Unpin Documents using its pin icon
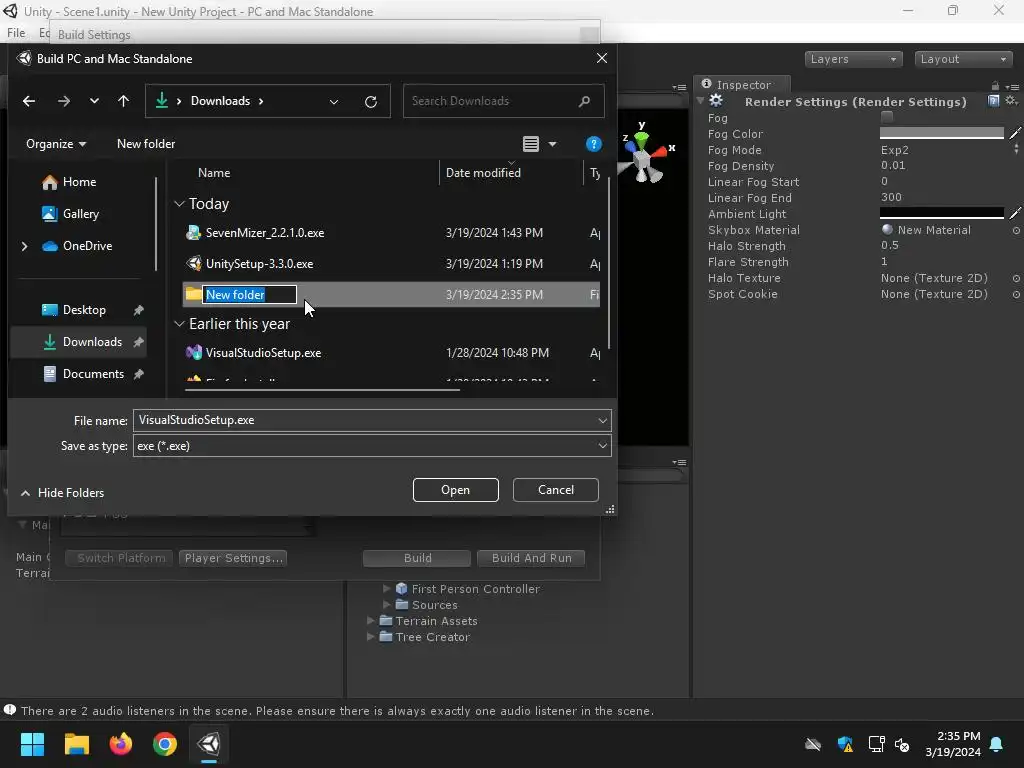Image resolution: width=1024 pixels, height=768 pixels. coord(138,375)
